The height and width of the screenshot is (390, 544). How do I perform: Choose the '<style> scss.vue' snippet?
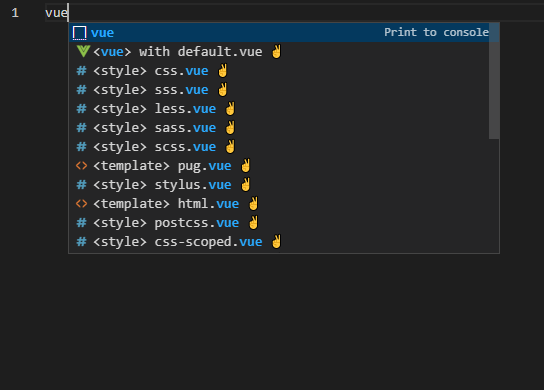(x=284, y=147)
